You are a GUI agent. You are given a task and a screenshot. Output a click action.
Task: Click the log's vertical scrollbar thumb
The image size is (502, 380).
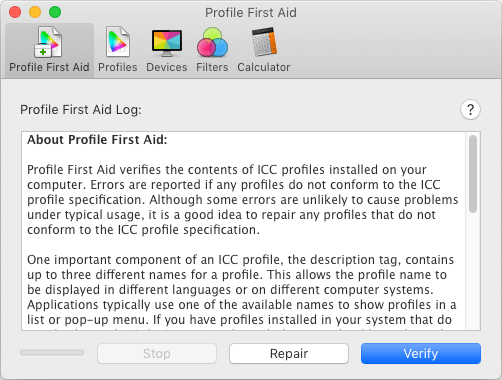(x=473, y=174)
